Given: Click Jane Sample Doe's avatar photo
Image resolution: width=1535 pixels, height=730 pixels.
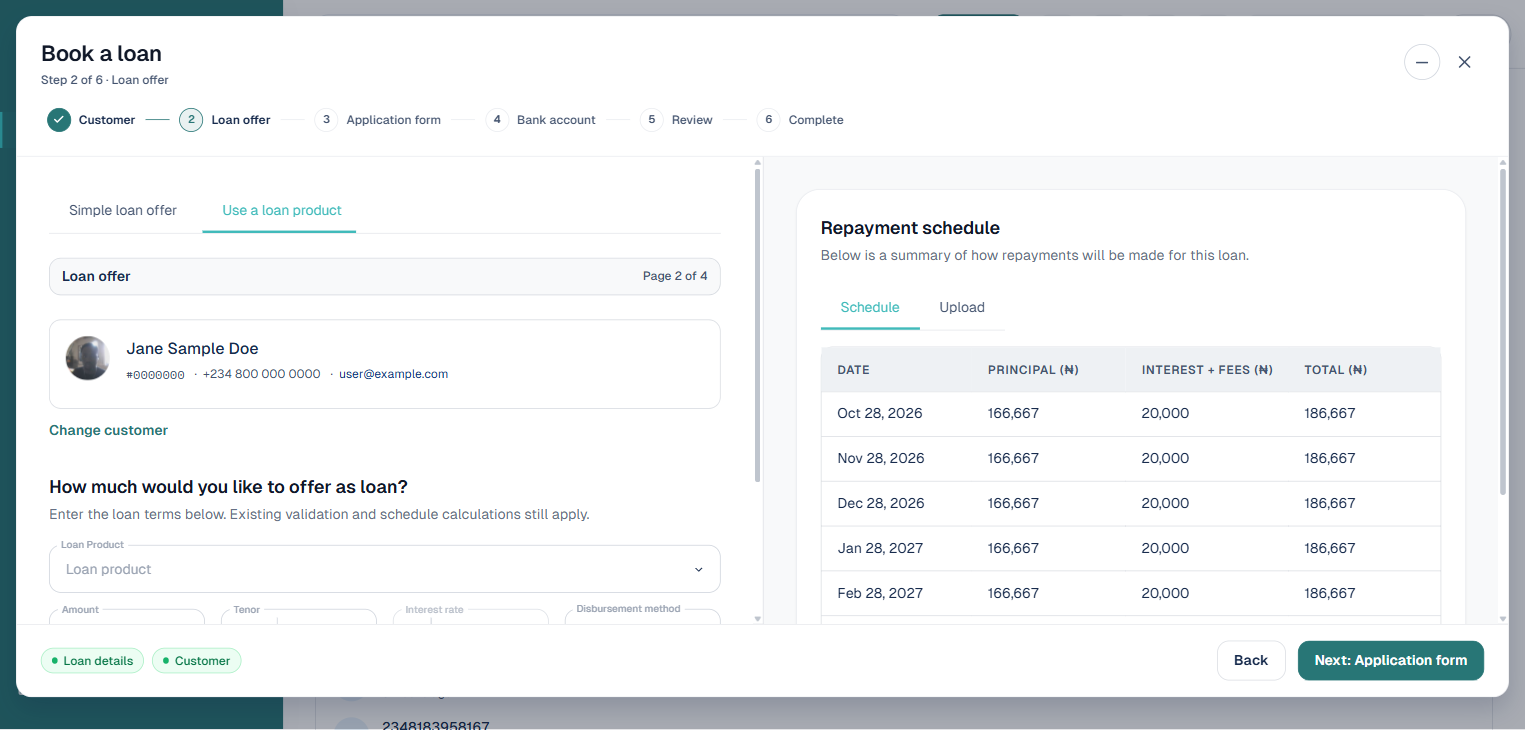Looking at the screenshot, I should pos(88,358).
